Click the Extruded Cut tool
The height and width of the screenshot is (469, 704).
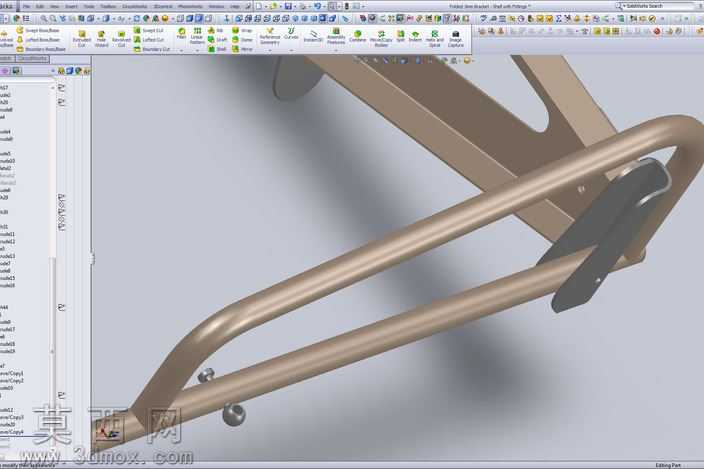(82, 39)
